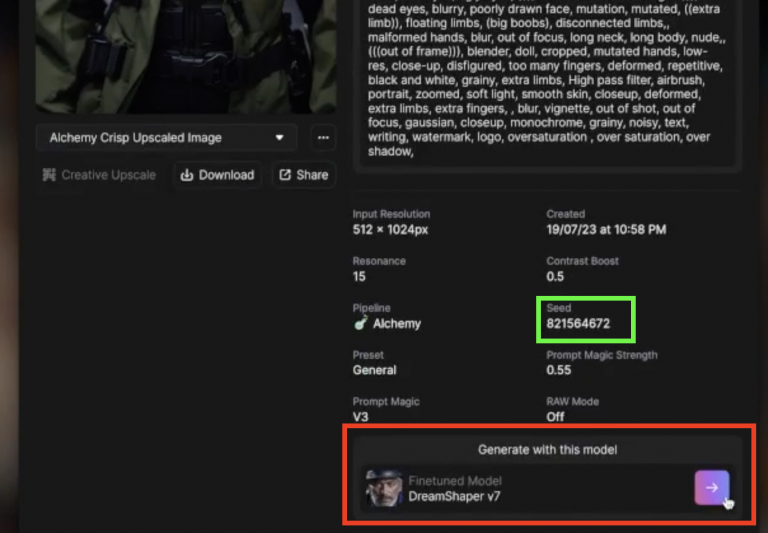Click inside the negative prompt text box
The width and height of the screenshot is (768, 533).
tap(545, 80)
